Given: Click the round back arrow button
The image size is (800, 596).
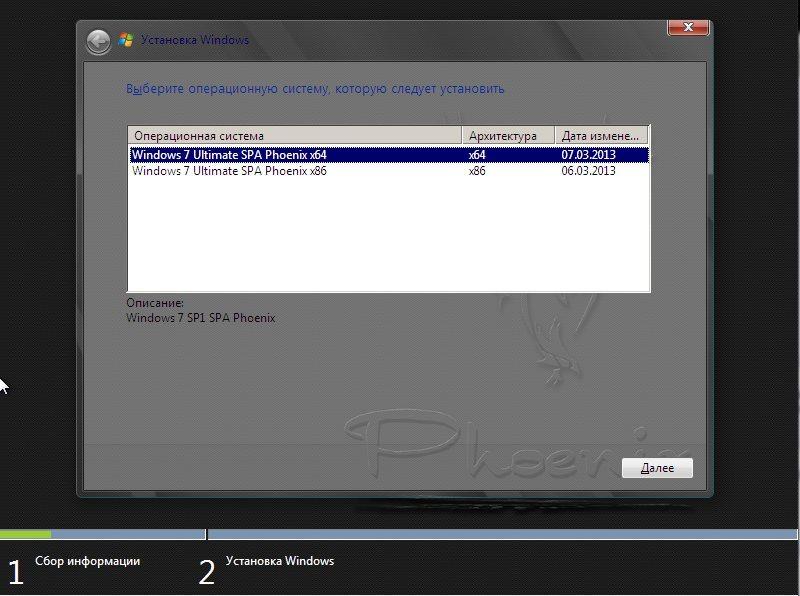Looking at the screenshot, I should point(98,41).
